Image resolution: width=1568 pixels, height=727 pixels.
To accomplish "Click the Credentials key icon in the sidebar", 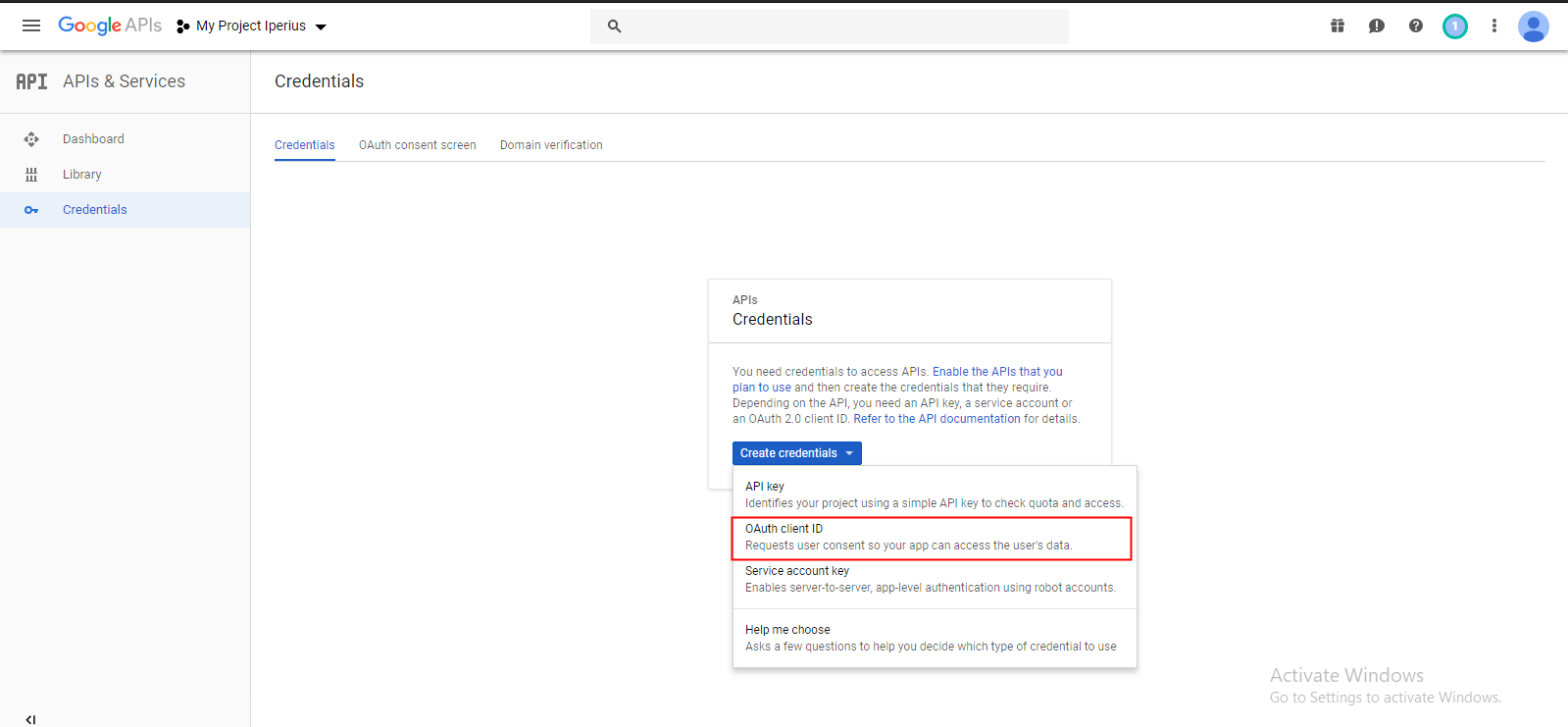I will coord(31,210).
